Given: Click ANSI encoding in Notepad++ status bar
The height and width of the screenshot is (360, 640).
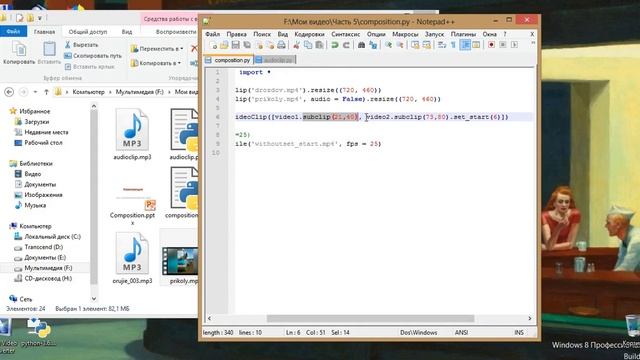Looking at the screenshot, I should click(x=461, y=333).
